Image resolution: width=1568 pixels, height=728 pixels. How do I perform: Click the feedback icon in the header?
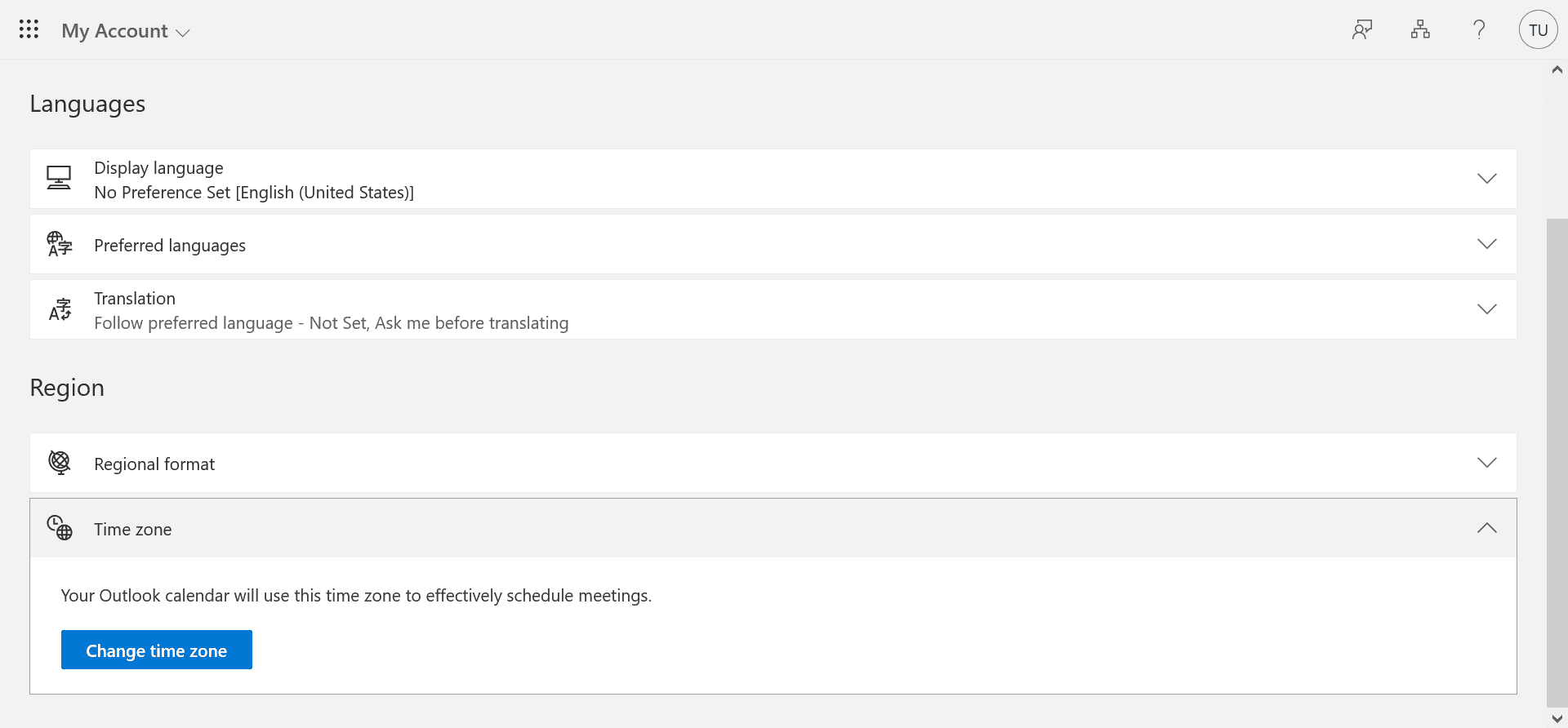pyautogui.click(x=1361, y=29)
